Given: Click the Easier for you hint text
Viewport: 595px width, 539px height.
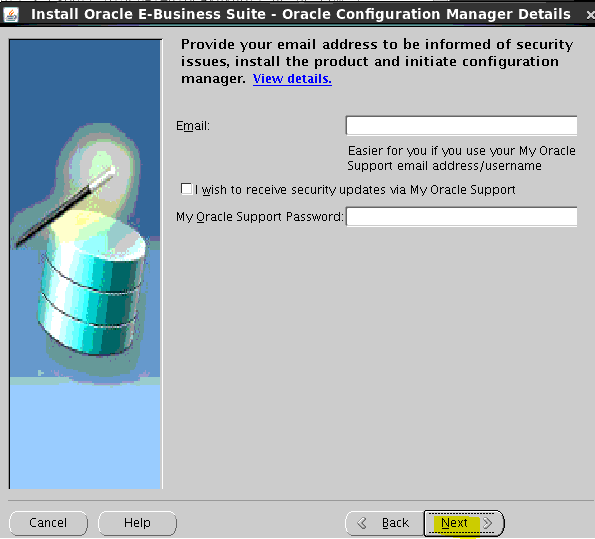Looking at the screenshot, I should pyautogui.click(x=461, y=158).
